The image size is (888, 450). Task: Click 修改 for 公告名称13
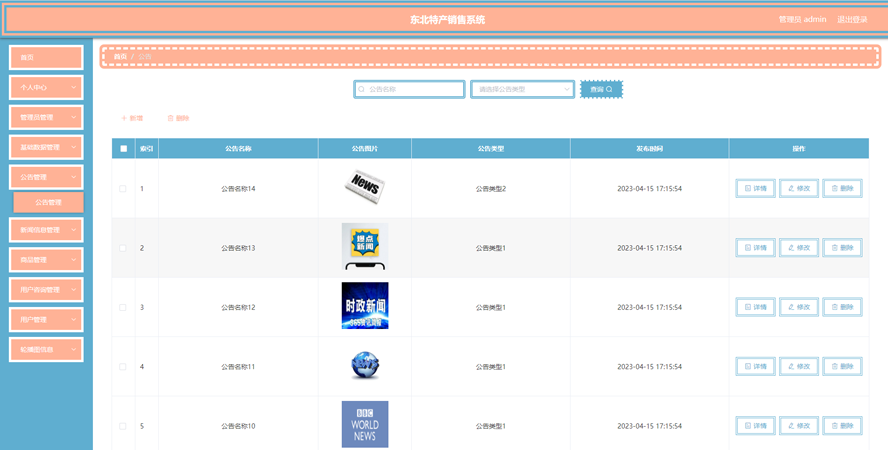click(x=799, y=248)
